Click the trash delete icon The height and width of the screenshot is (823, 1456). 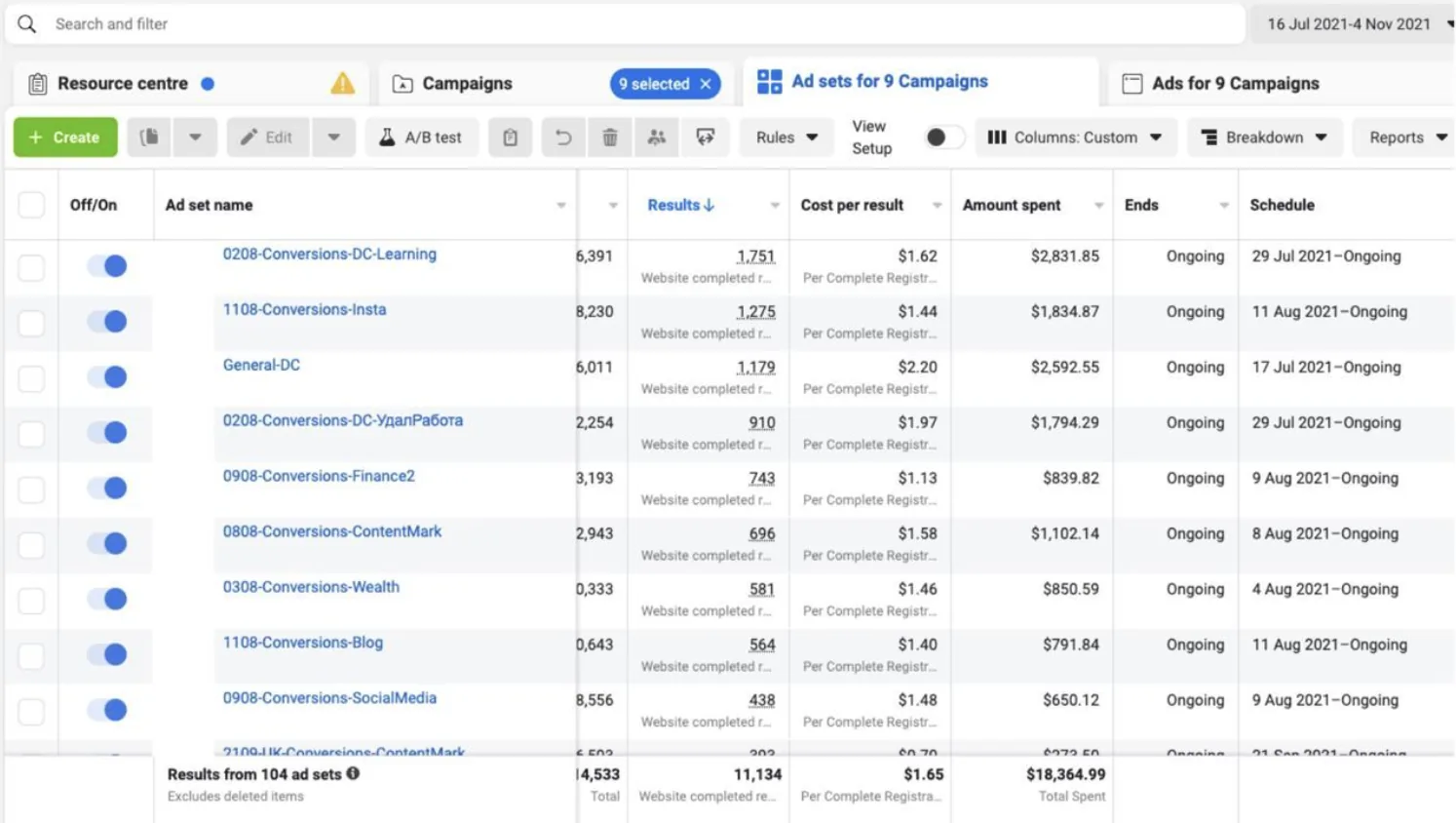[x=610, y=137]
